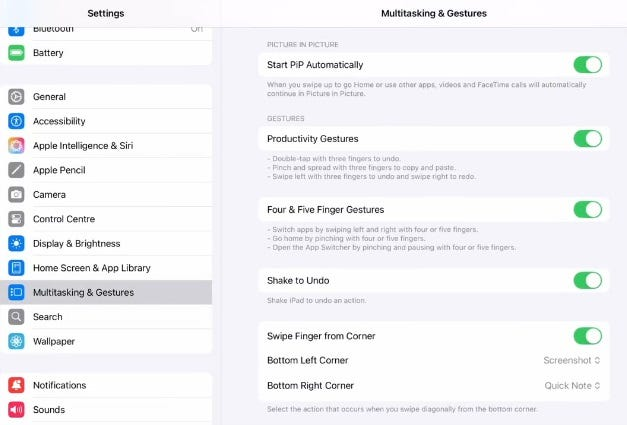The image size is (627, 425).
Task: Disable Start PiP Automatically switch
Action: click(587, 65)
